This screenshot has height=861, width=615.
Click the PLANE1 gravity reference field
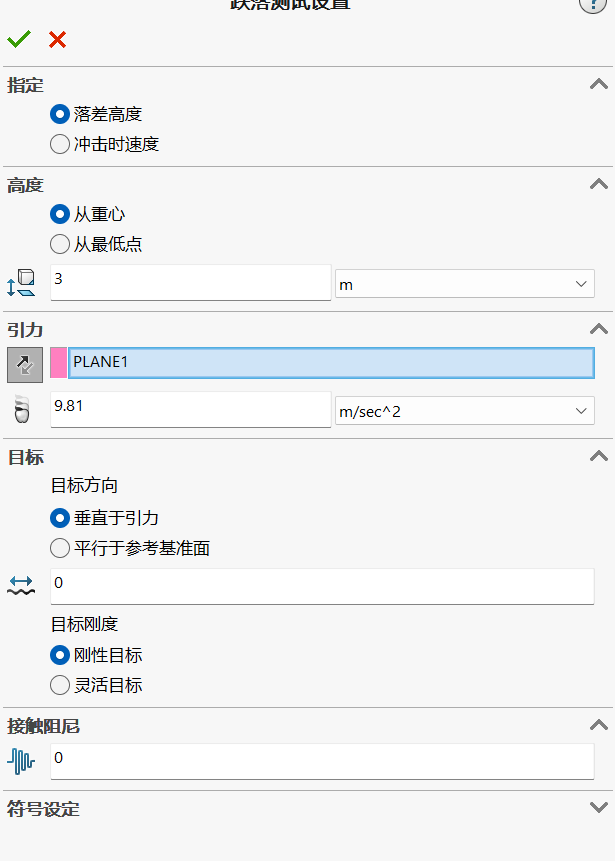click(331, 362)
